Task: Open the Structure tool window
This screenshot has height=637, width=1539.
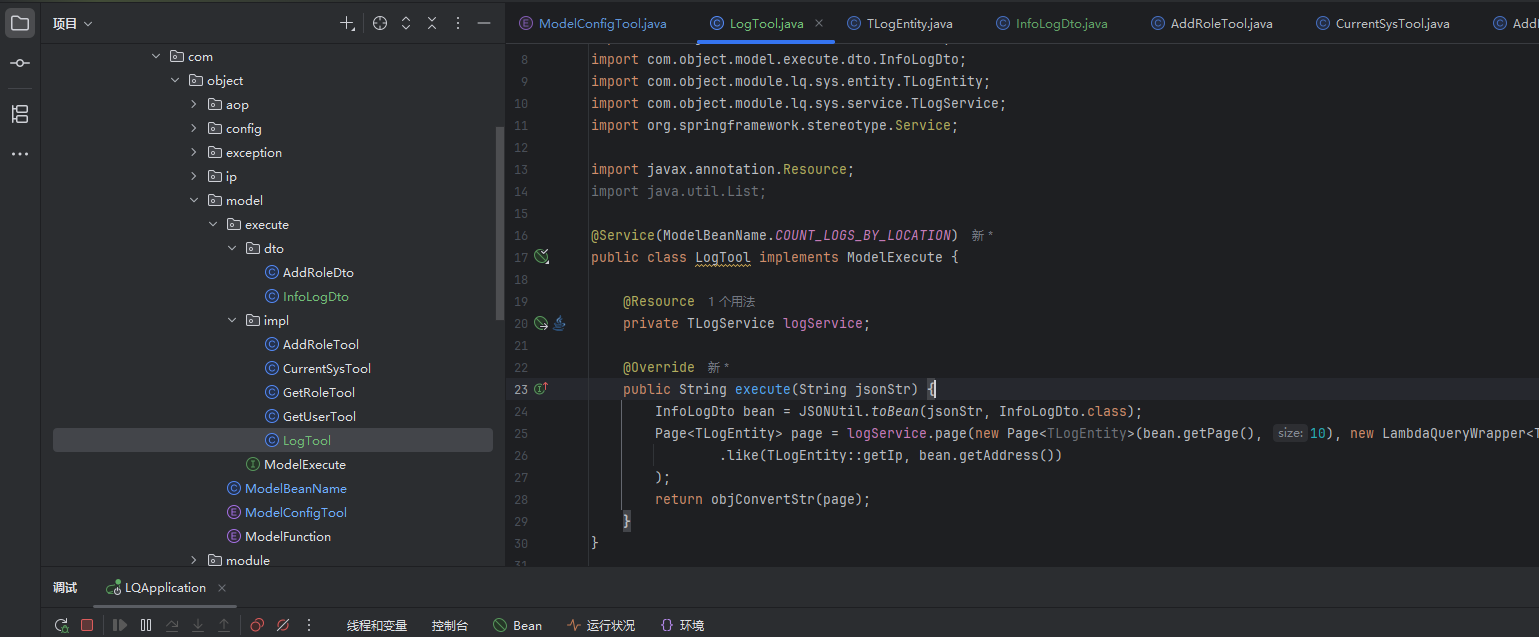Action: click(20, 114)
